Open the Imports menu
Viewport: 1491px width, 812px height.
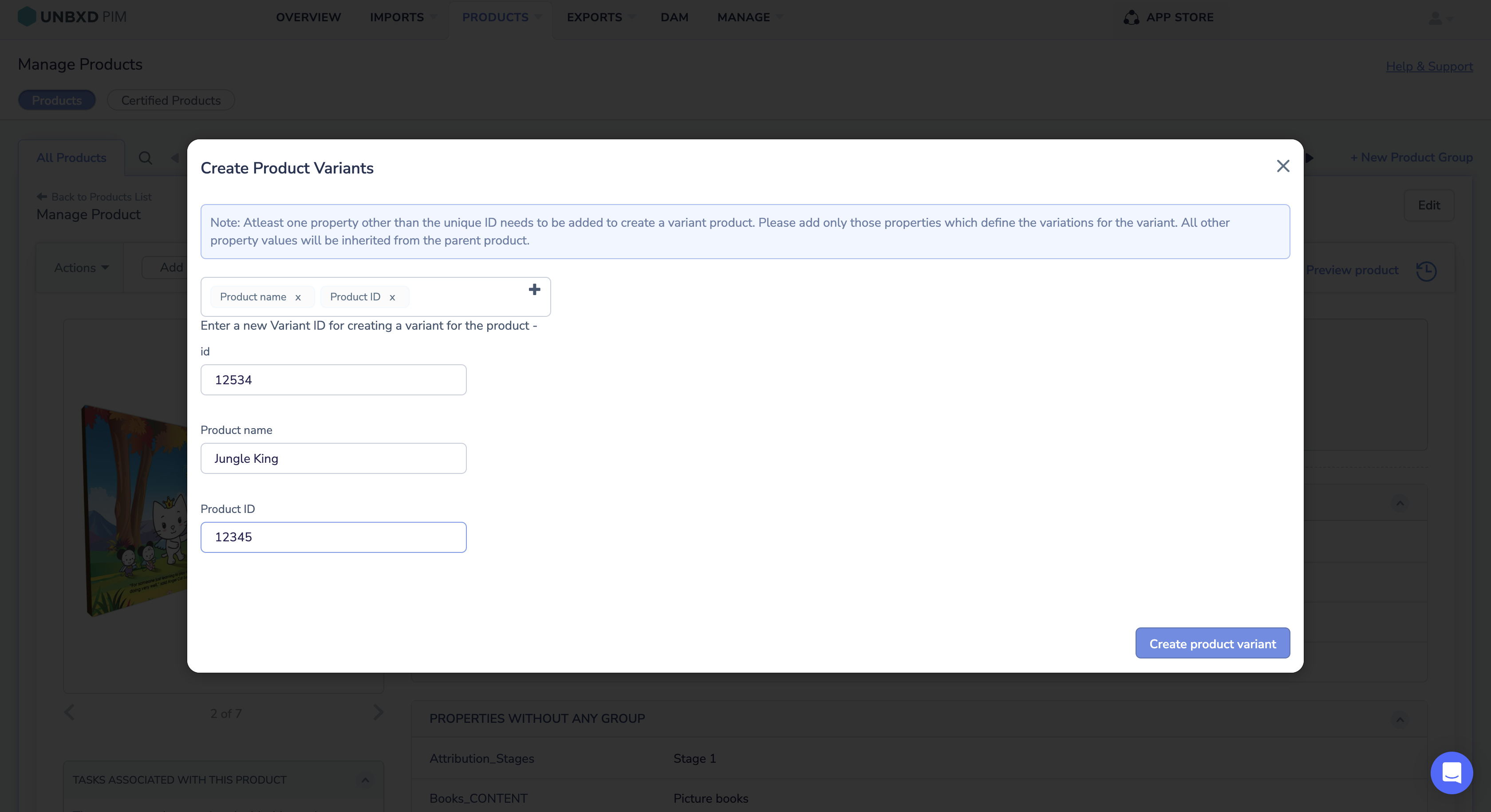point(403,17)
